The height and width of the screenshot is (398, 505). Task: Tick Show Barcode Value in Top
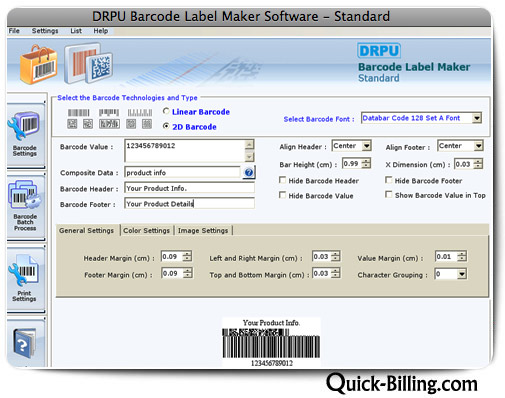click(x=388, y=194)
